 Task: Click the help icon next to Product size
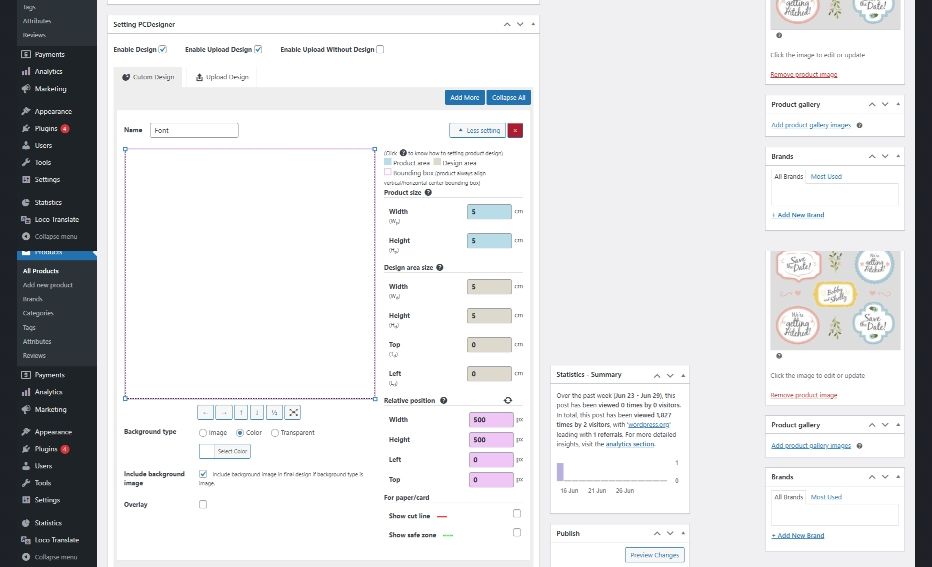428,192
